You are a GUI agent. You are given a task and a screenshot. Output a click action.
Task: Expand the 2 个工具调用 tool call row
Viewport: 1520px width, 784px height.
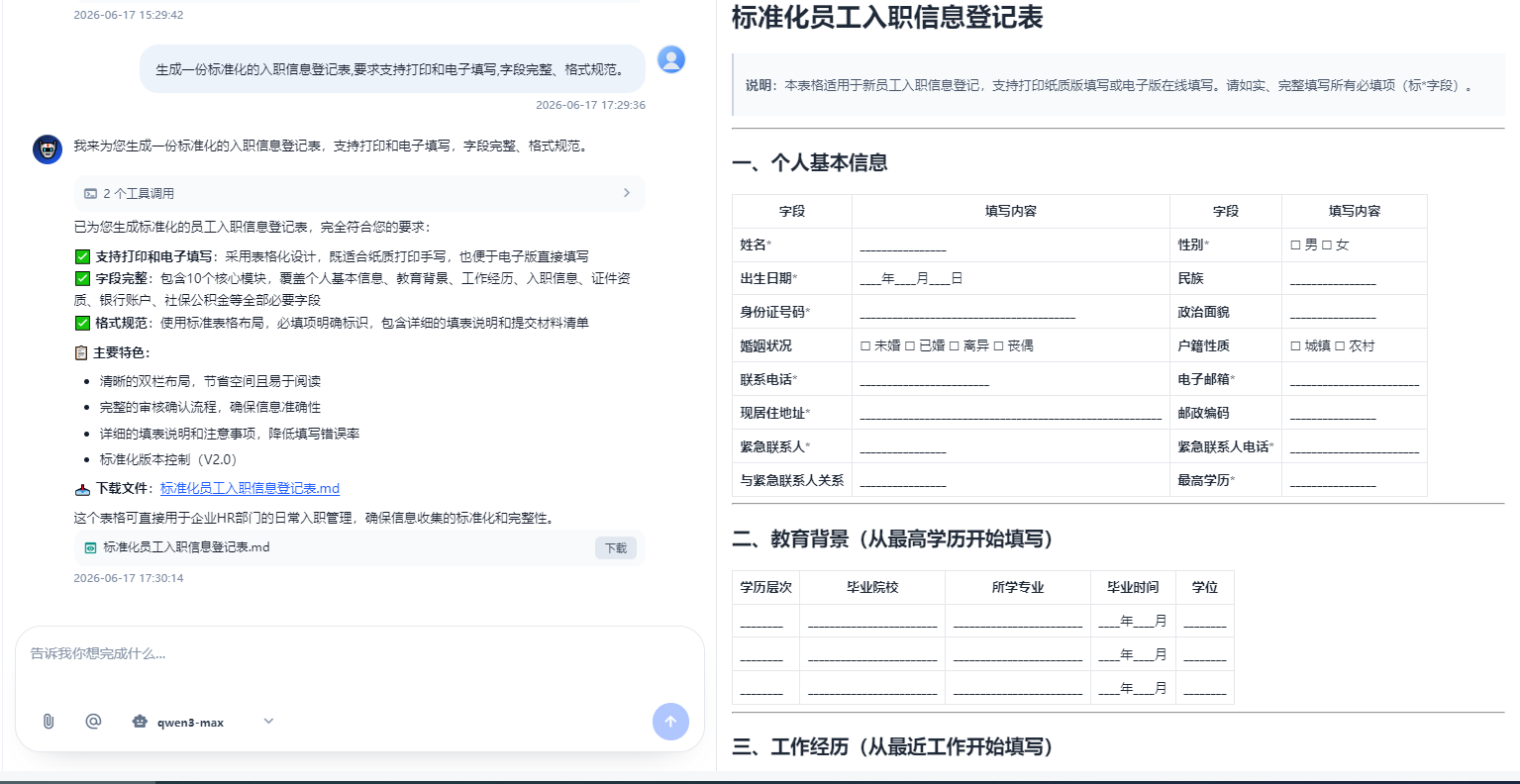[359, 193]
